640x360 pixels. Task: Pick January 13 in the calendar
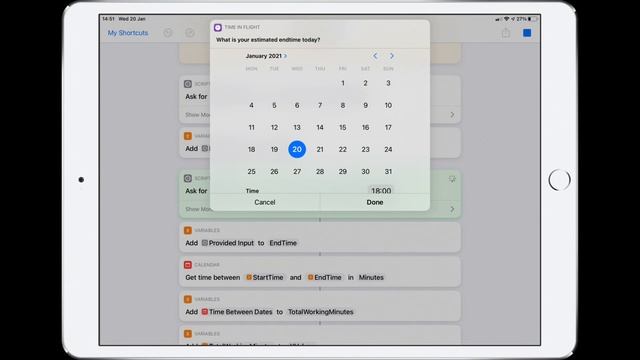(297, 127)
